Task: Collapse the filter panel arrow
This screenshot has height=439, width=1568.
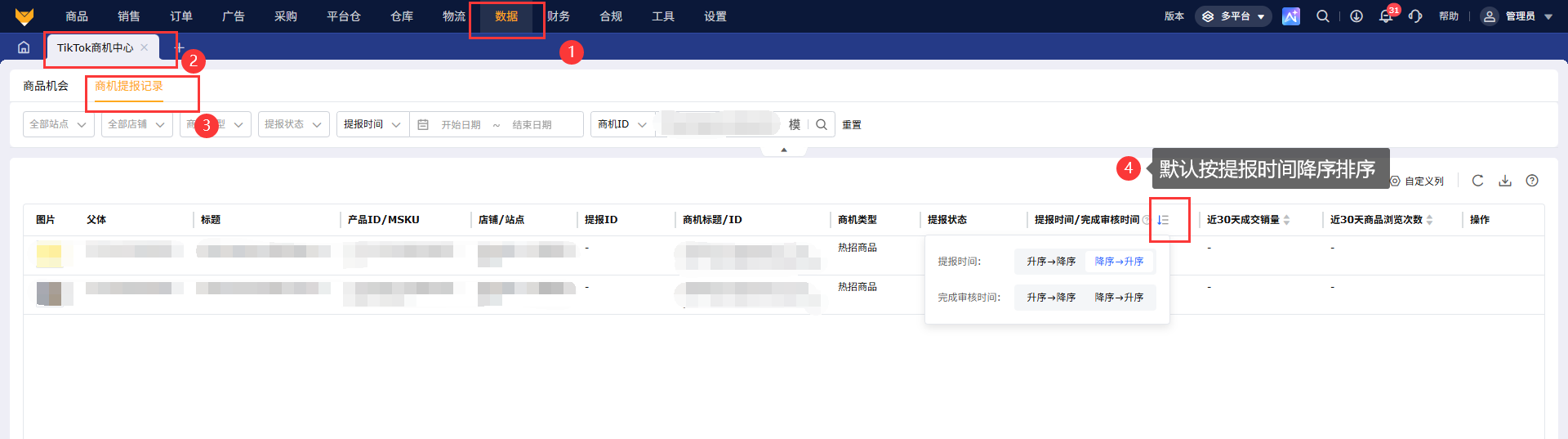Action: 784,150
